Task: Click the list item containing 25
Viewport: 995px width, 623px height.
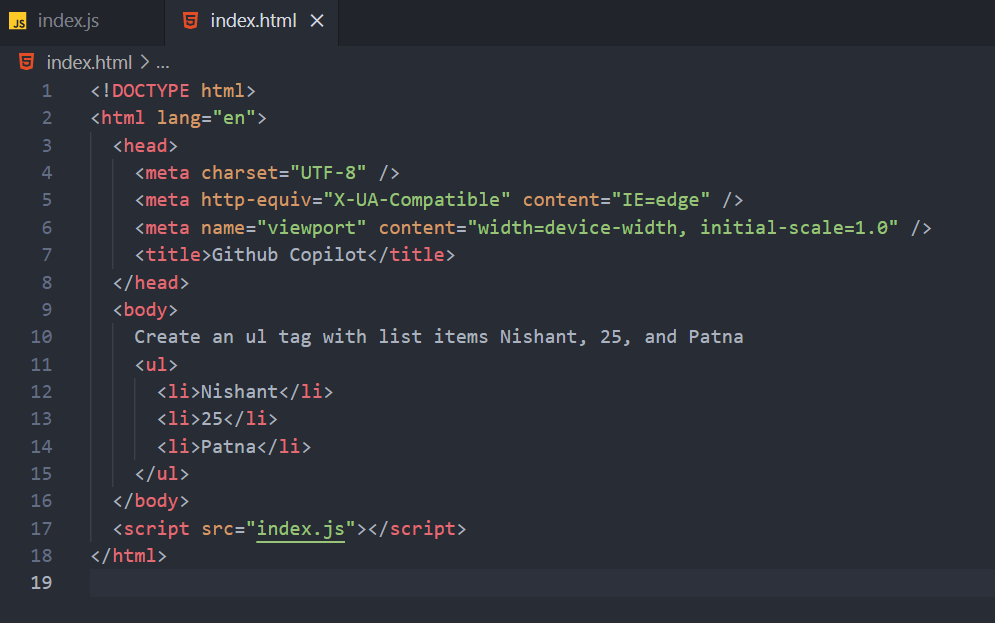Action: 217,419
